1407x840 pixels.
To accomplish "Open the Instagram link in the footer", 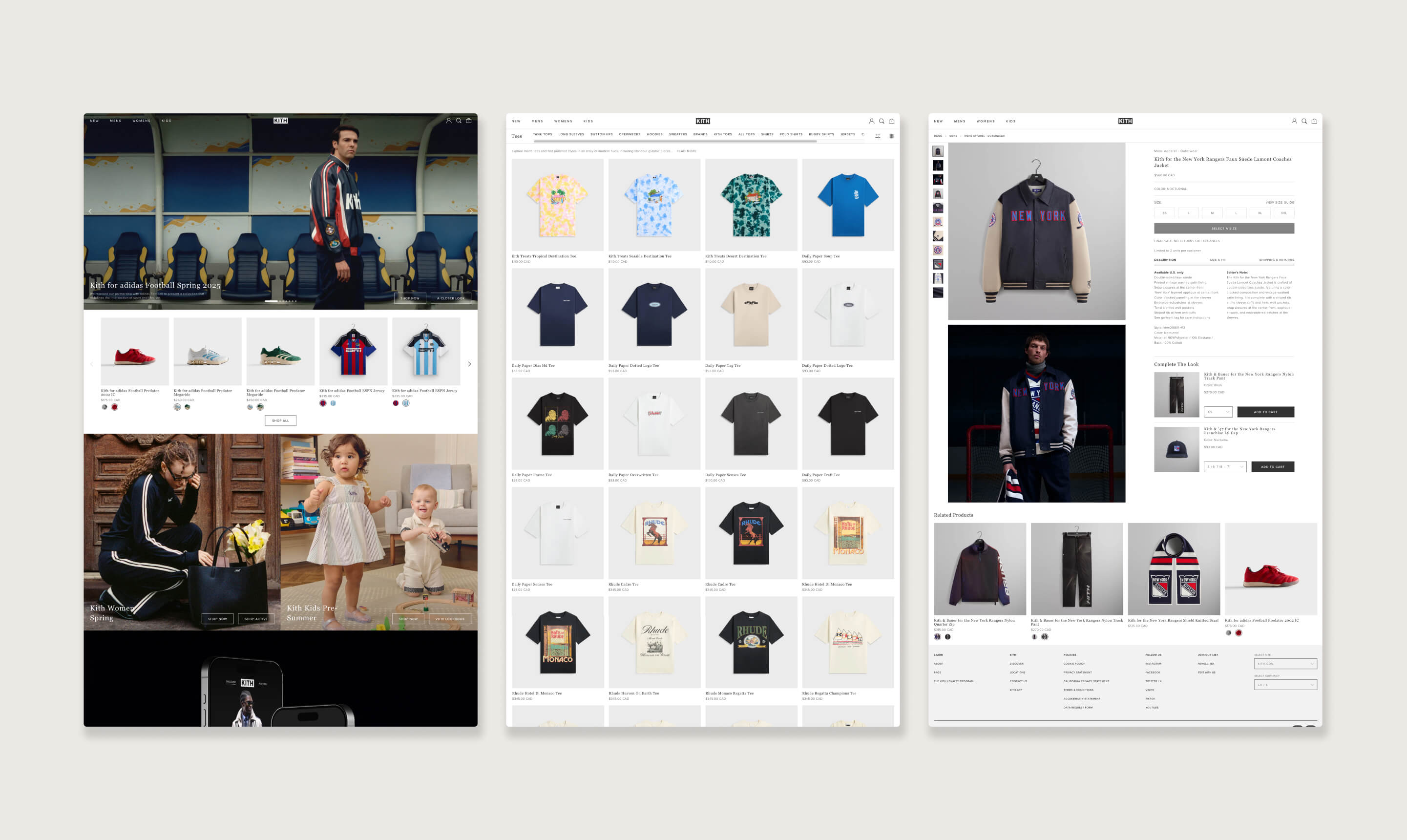I will (1153, 664).
